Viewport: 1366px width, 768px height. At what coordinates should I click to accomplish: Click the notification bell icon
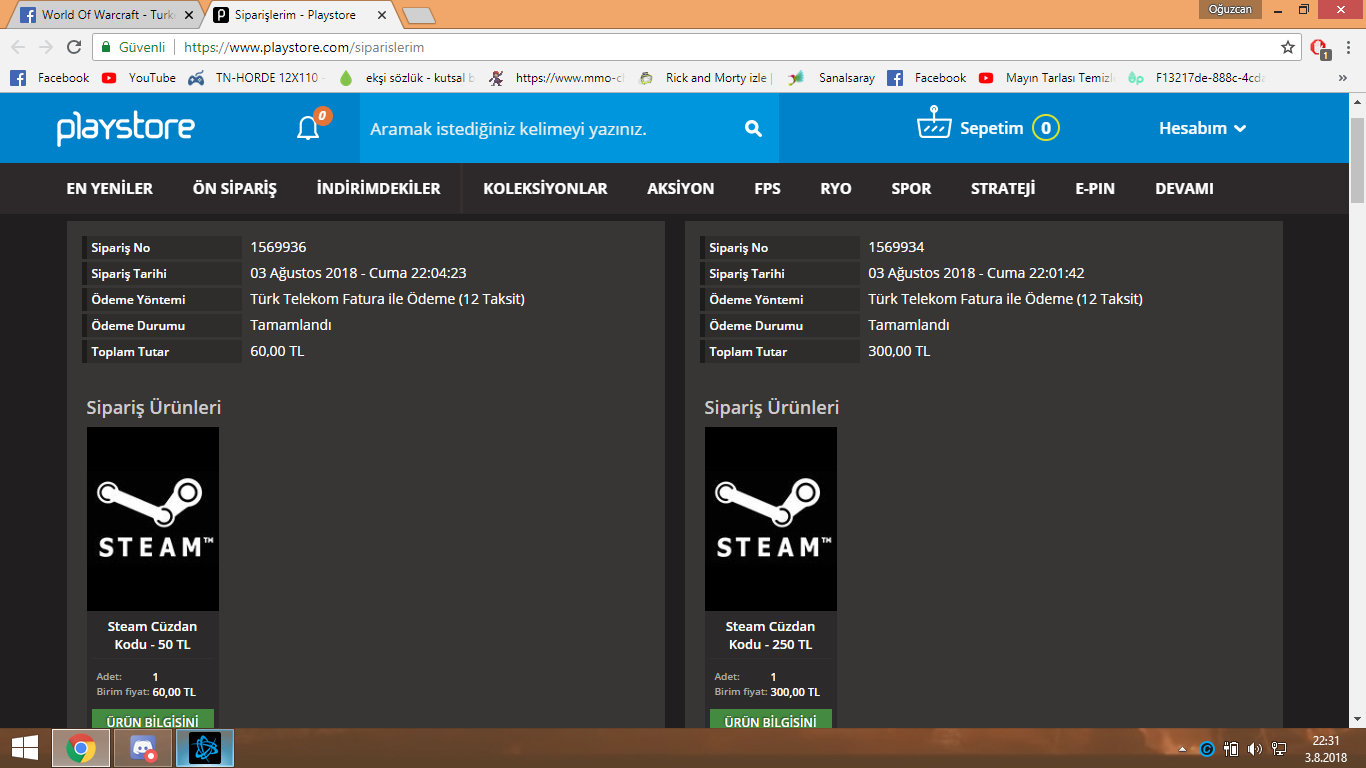point(308,129)
